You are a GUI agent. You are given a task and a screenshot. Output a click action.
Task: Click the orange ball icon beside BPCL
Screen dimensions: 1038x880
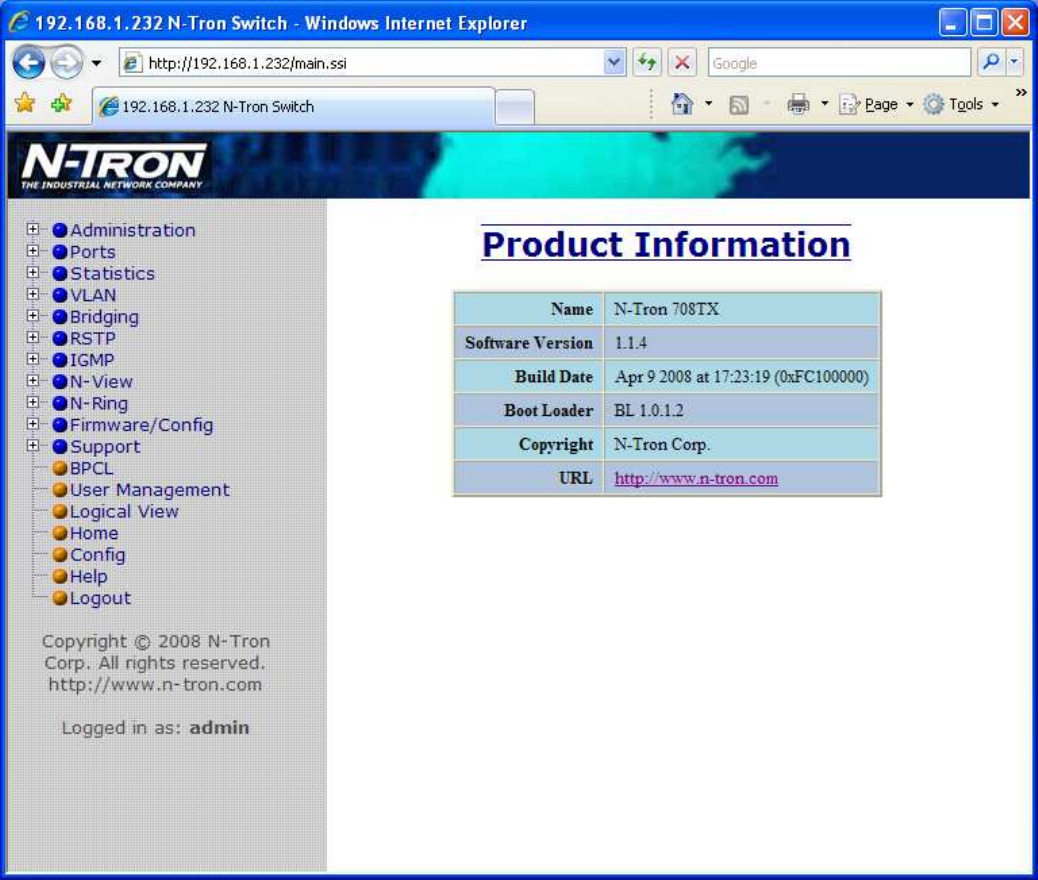60,468
